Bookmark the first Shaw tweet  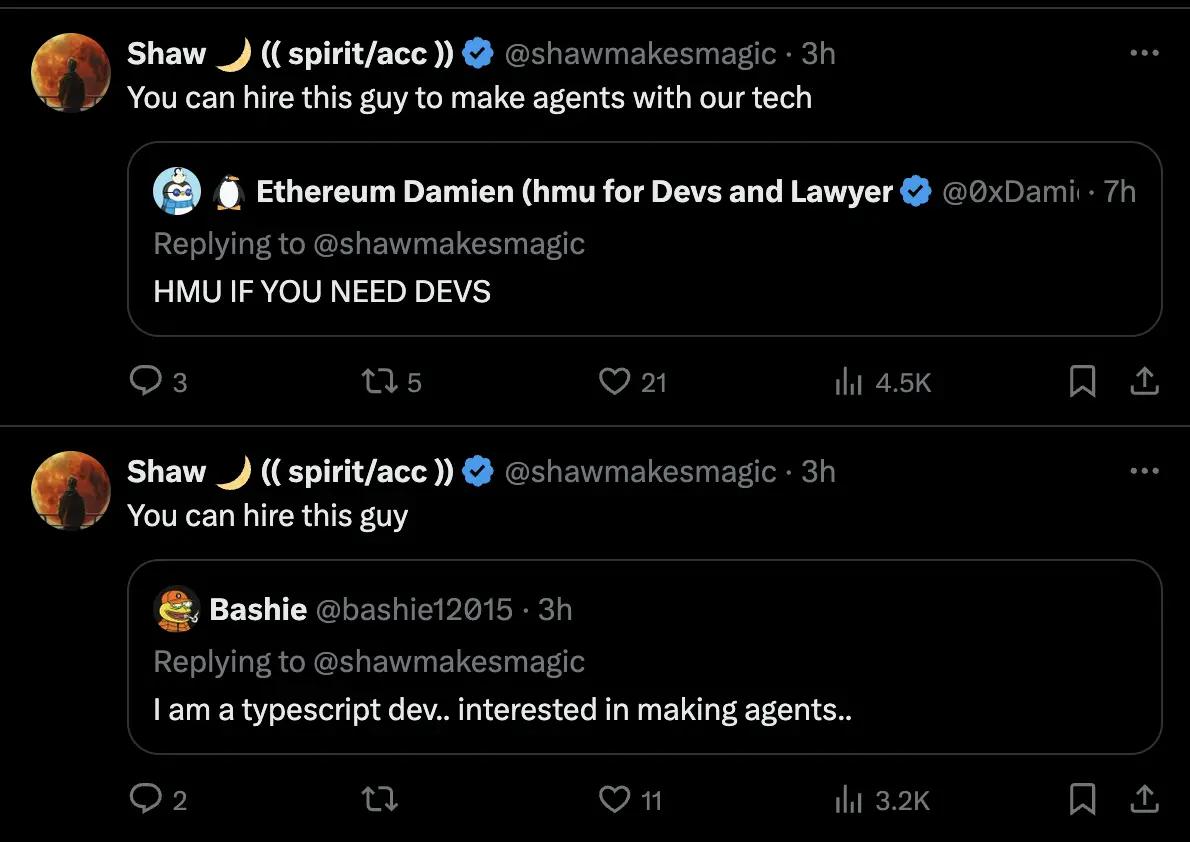(1082, 381)
